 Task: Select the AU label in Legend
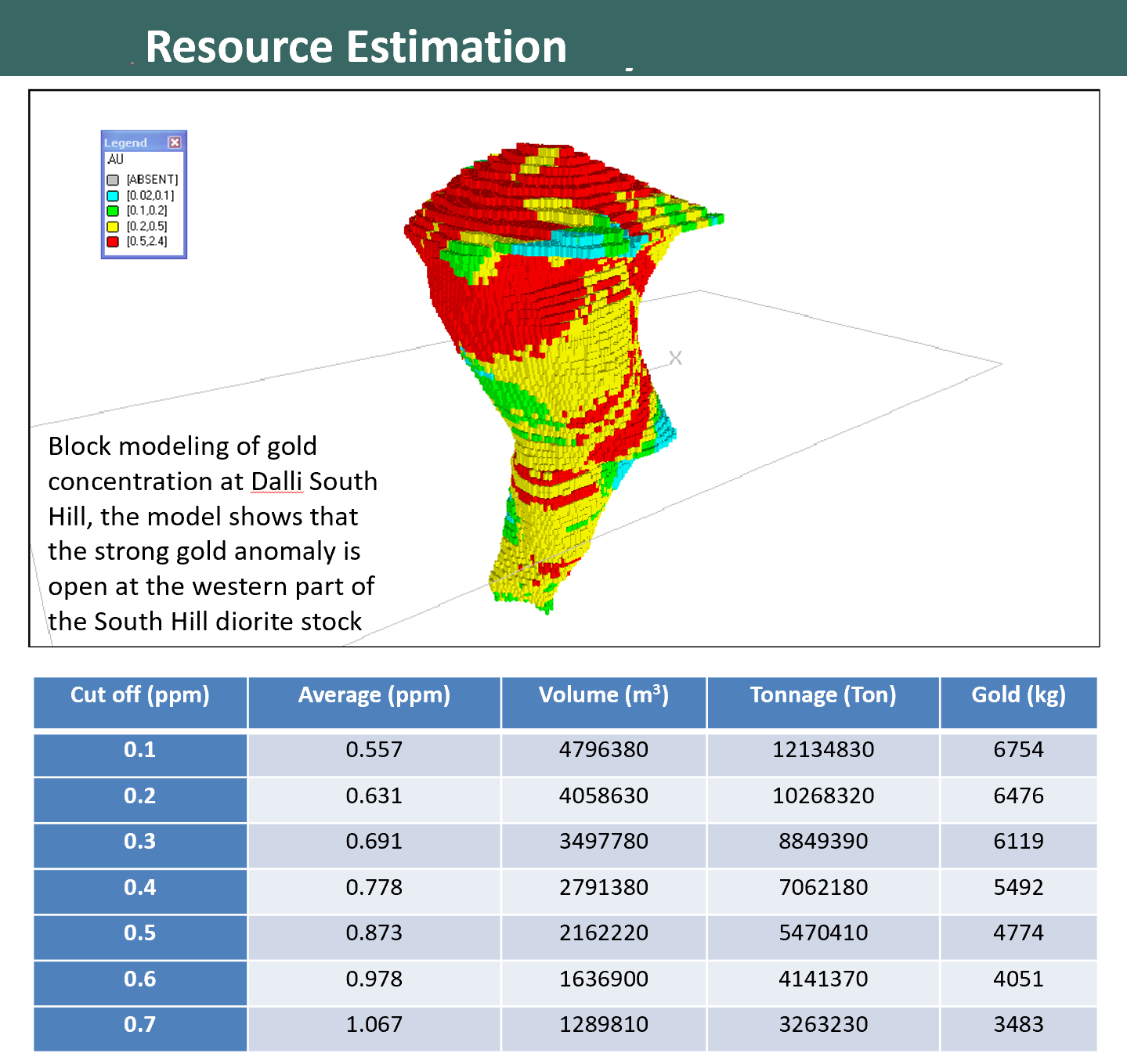click(116, 159)
